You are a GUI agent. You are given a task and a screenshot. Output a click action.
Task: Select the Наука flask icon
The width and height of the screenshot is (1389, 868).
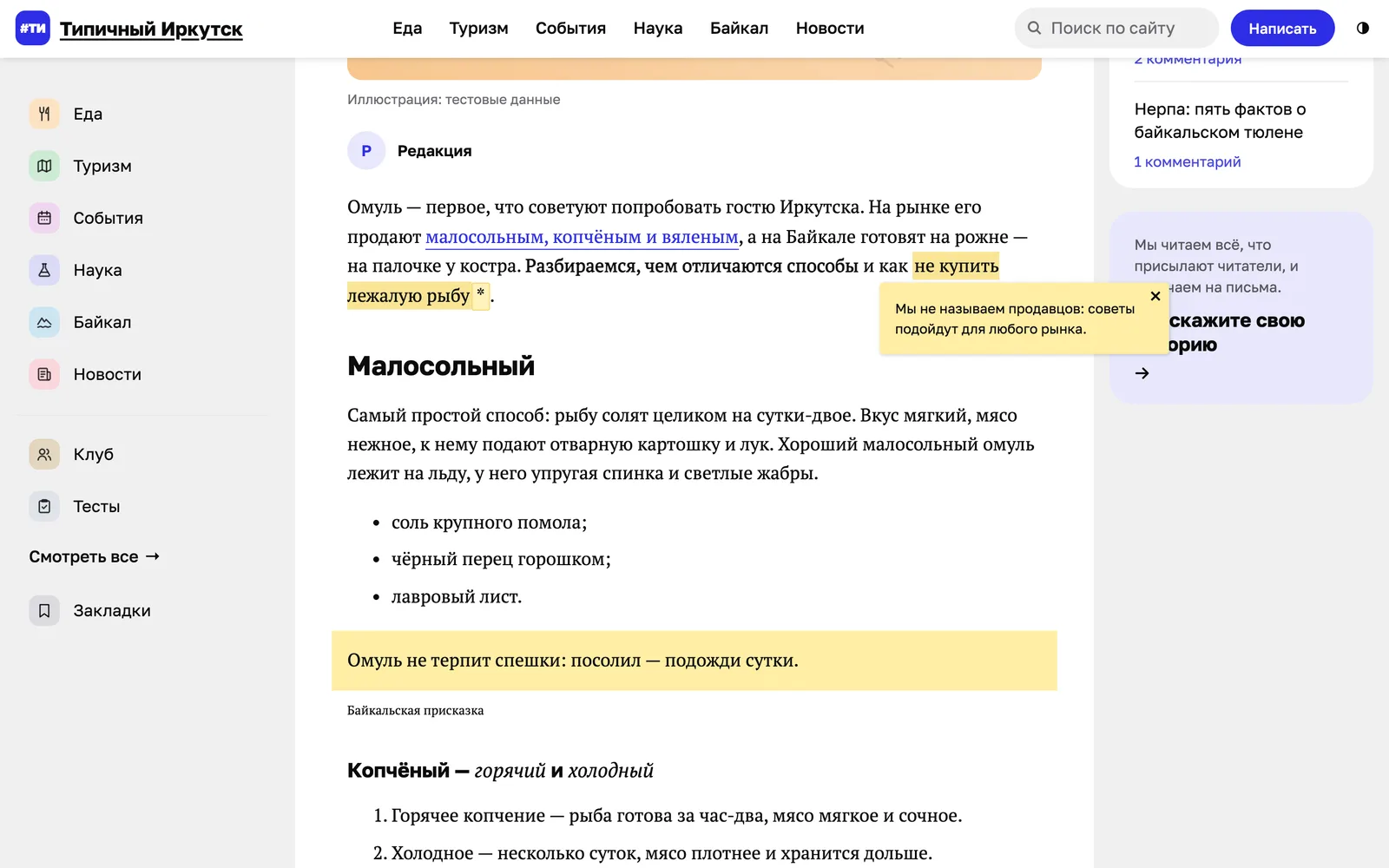tap(44, 270)
